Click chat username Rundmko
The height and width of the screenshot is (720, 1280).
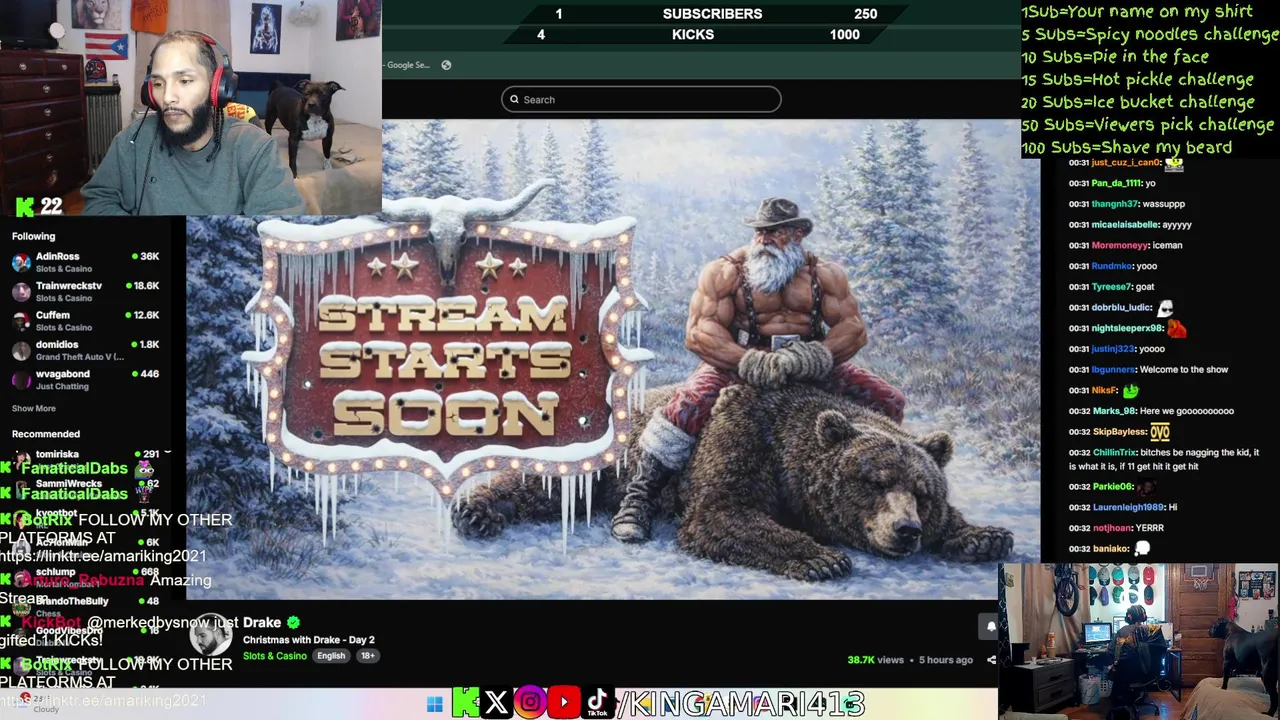coord(1111,266)
